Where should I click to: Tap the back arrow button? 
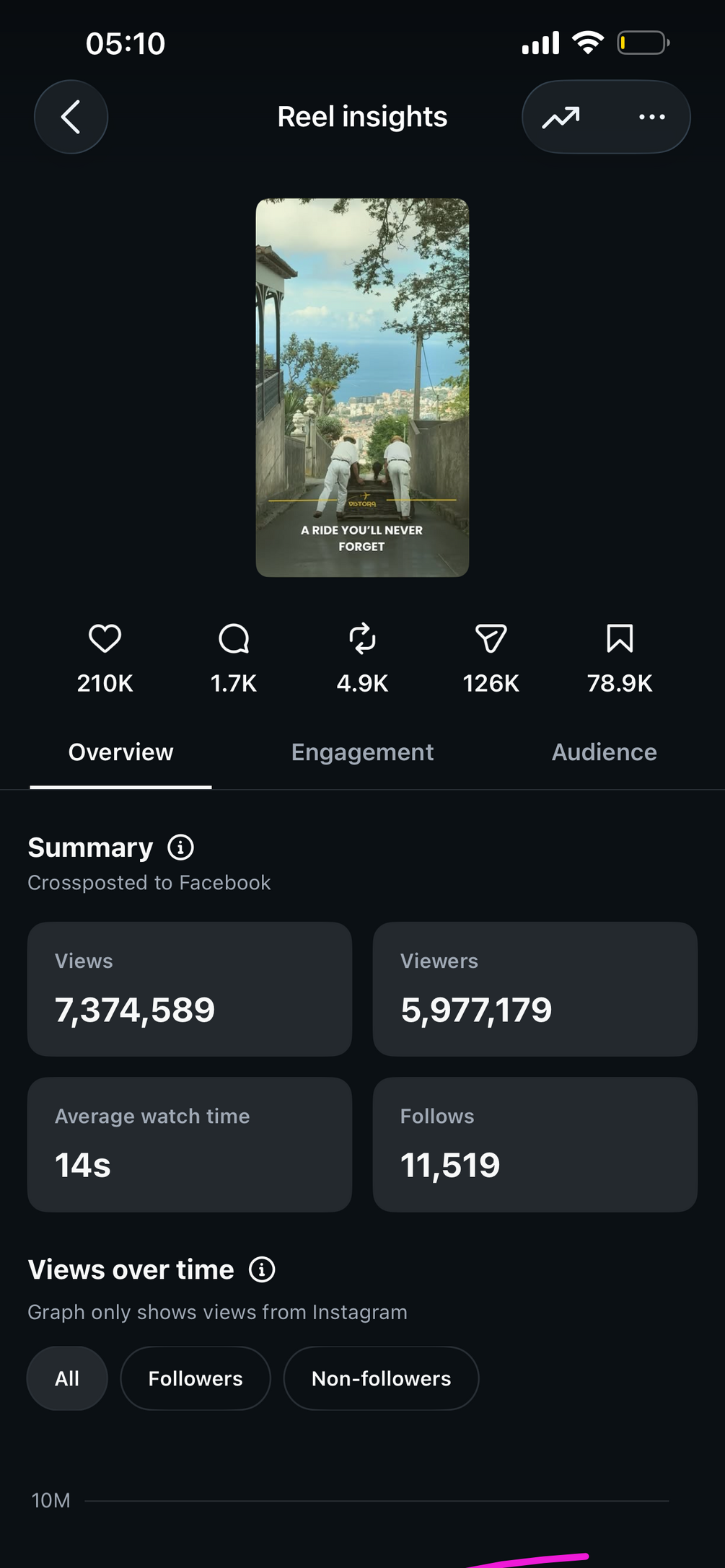click(71, 117)
